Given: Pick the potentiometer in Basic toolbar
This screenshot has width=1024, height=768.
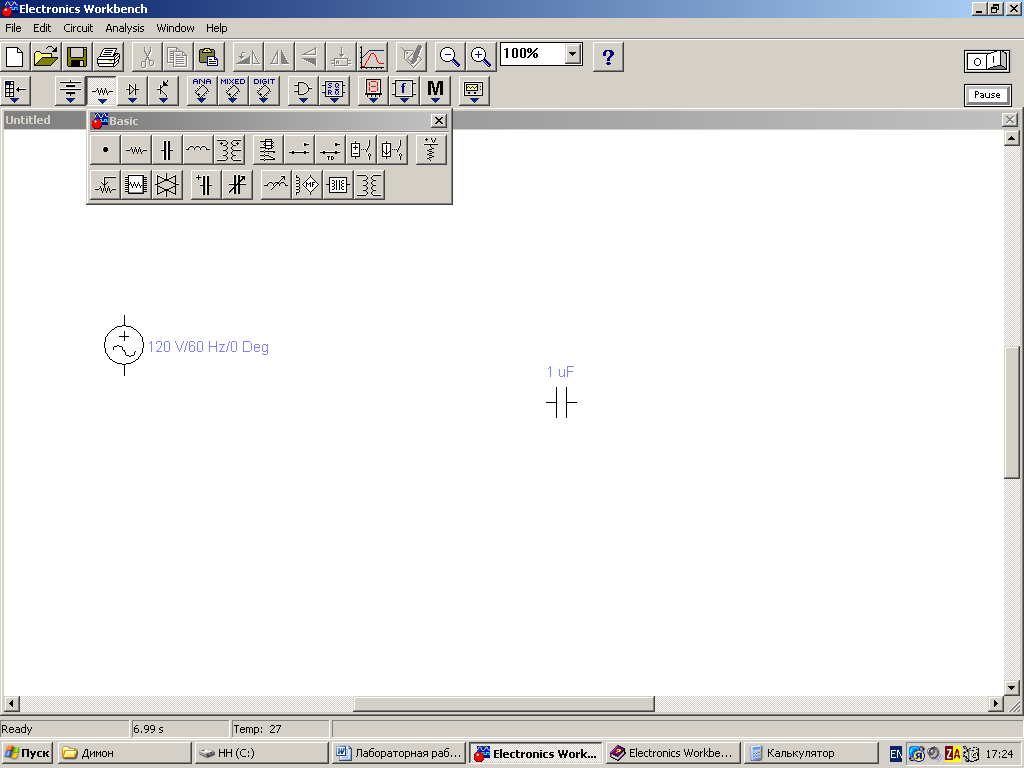Looking at the screenshot, I should [105, 185].
